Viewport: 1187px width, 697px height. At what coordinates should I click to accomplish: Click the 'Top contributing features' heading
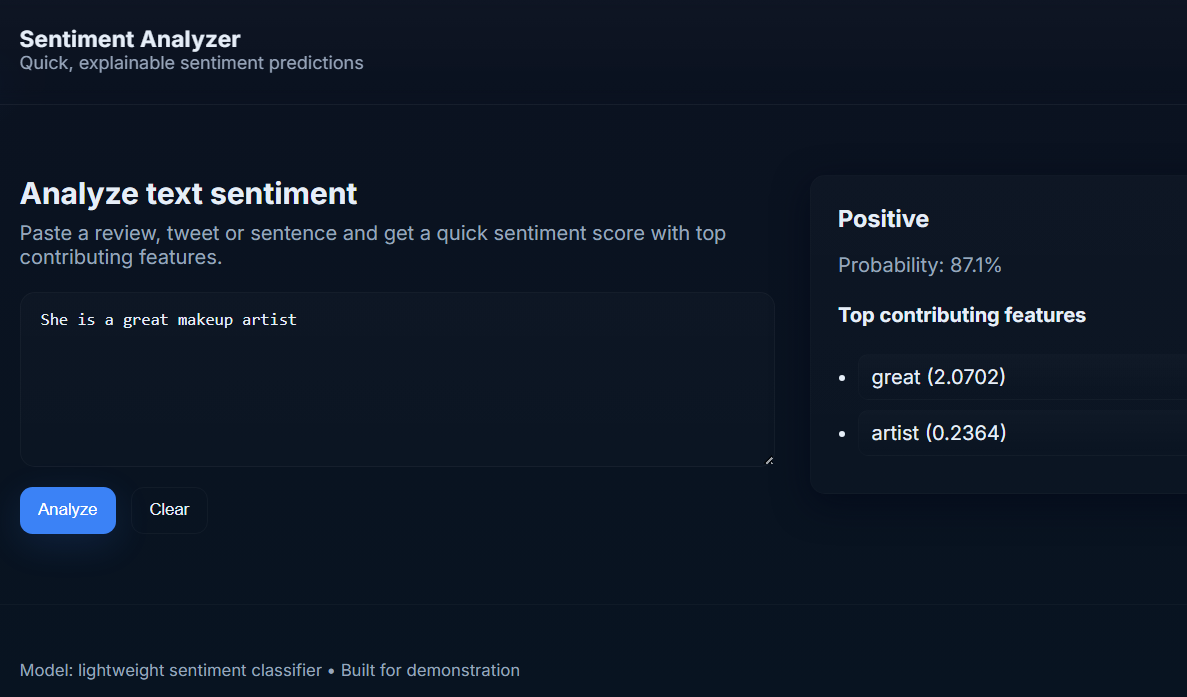[961, 315]
